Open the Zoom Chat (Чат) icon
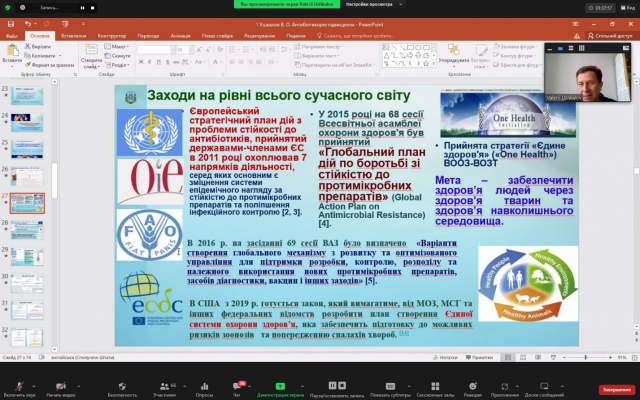The height and width of the screenshot is (400, 640). [237, 386]
